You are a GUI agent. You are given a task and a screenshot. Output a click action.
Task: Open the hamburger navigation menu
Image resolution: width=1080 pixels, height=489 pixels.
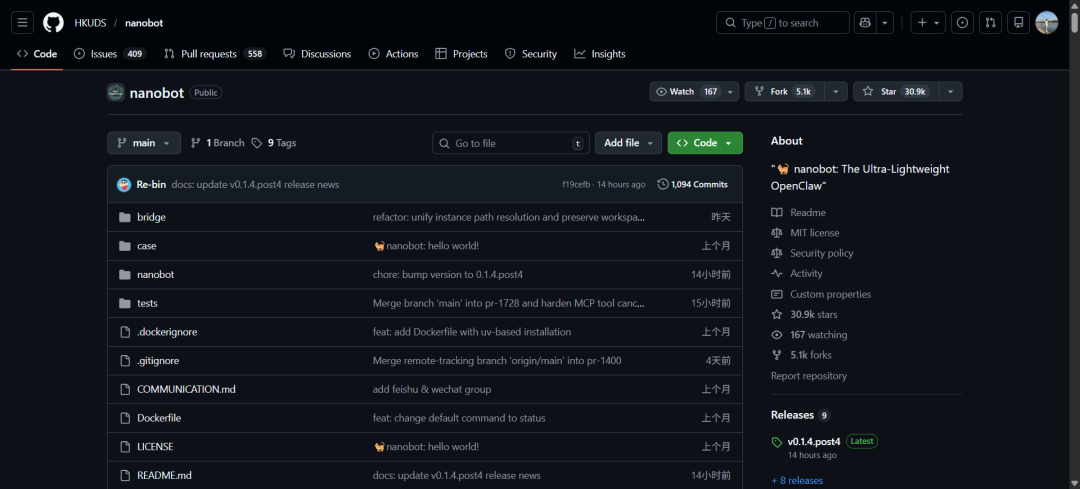[x=22, y=23]
